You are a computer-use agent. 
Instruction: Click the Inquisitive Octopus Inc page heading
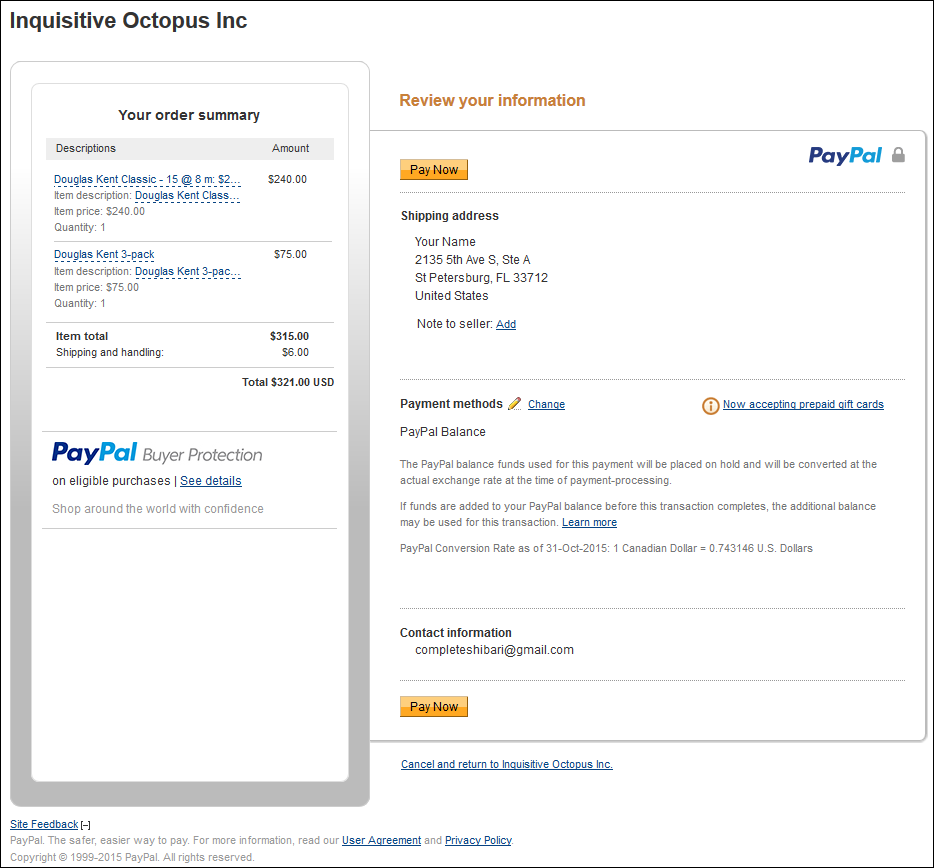click(x=128, y=21)
